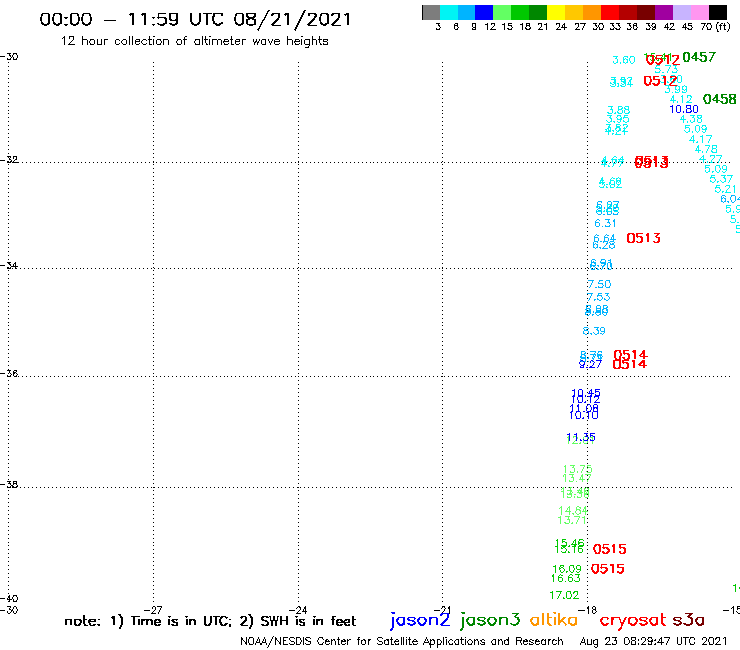Click the yellow swatch in wave height legend
The height and width of the screenshot is (650, 740).
[x=556, y=12]
